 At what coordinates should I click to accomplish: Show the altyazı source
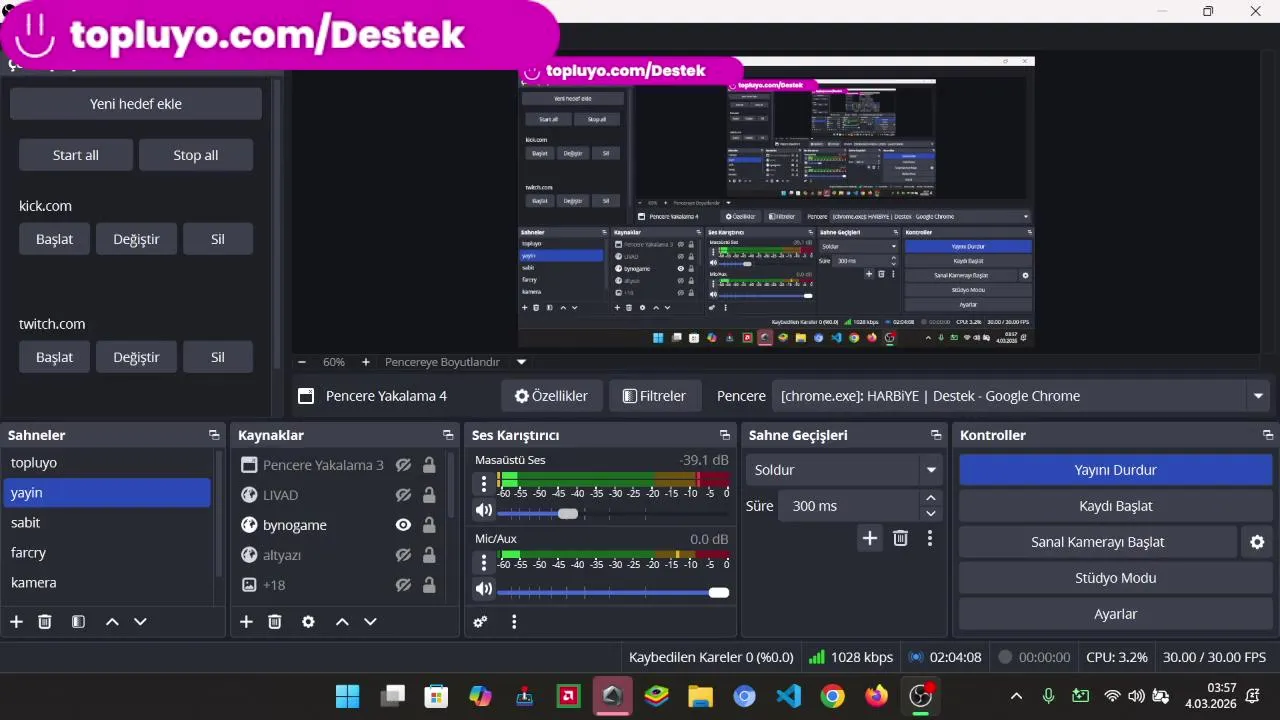point(403,555)
